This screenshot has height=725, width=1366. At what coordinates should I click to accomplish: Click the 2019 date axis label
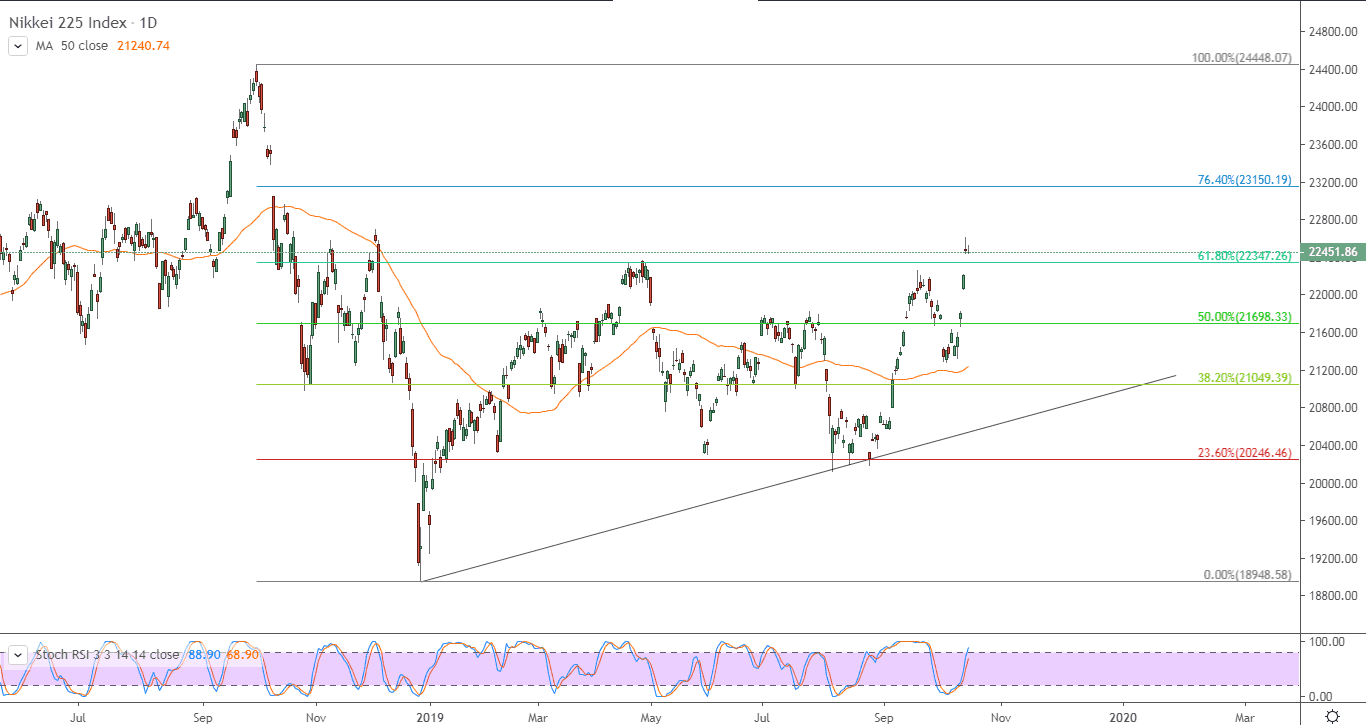429,716
